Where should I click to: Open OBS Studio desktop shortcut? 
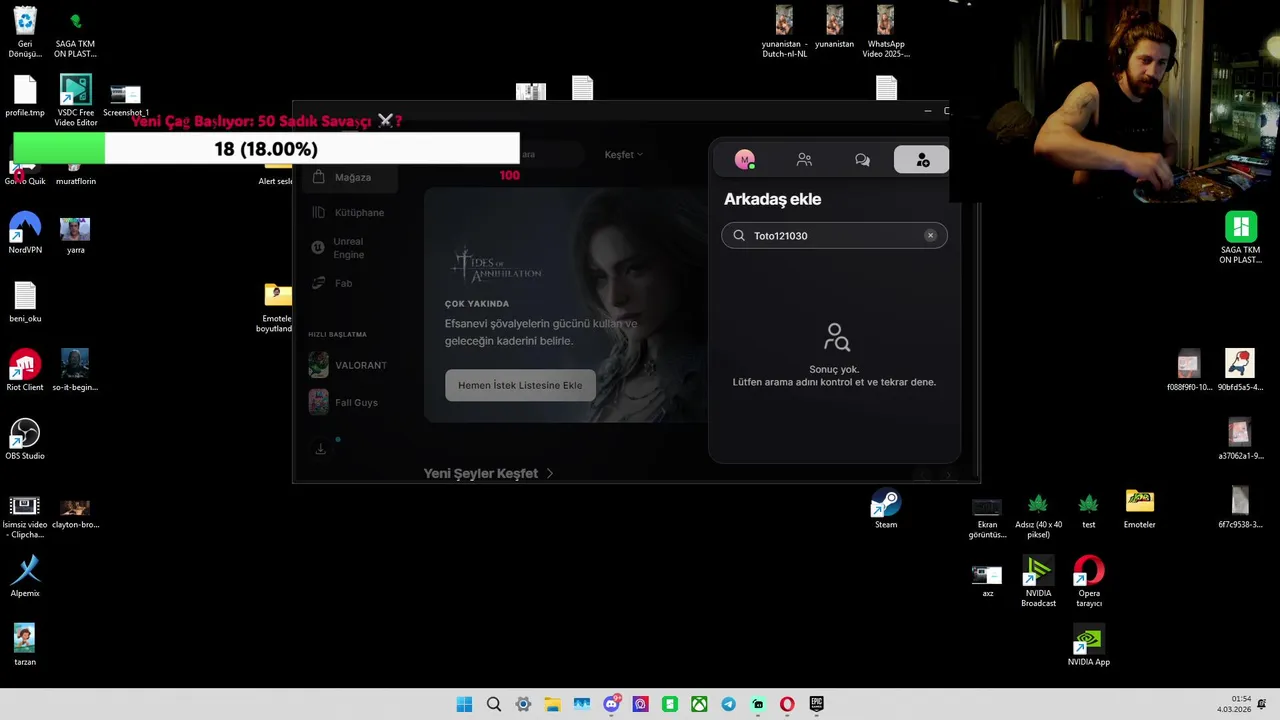coord(25,439)
